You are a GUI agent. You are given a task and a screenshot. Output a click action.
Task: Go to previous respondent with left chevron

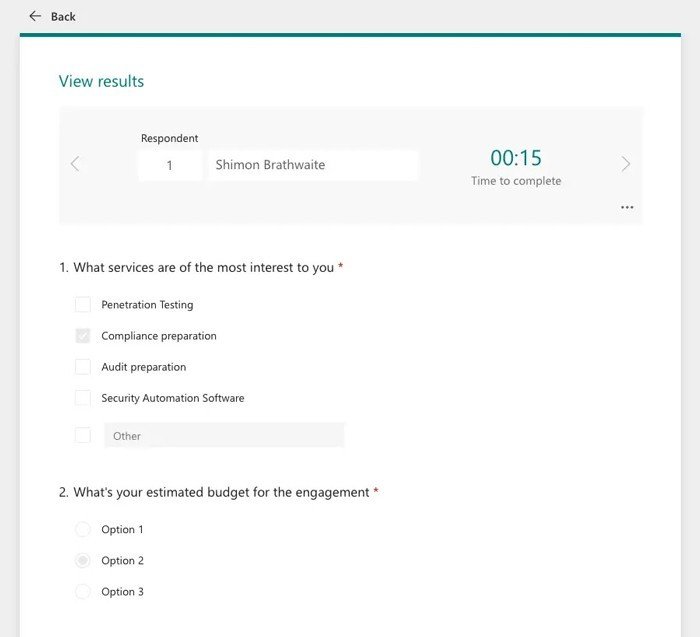(75, 164)
